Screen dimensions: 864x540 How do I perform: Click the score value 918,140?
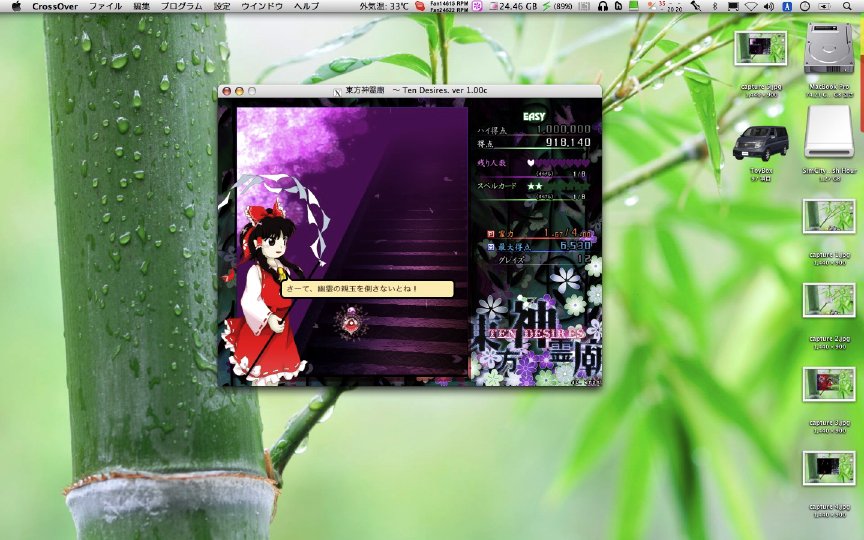tap(568, 142)
